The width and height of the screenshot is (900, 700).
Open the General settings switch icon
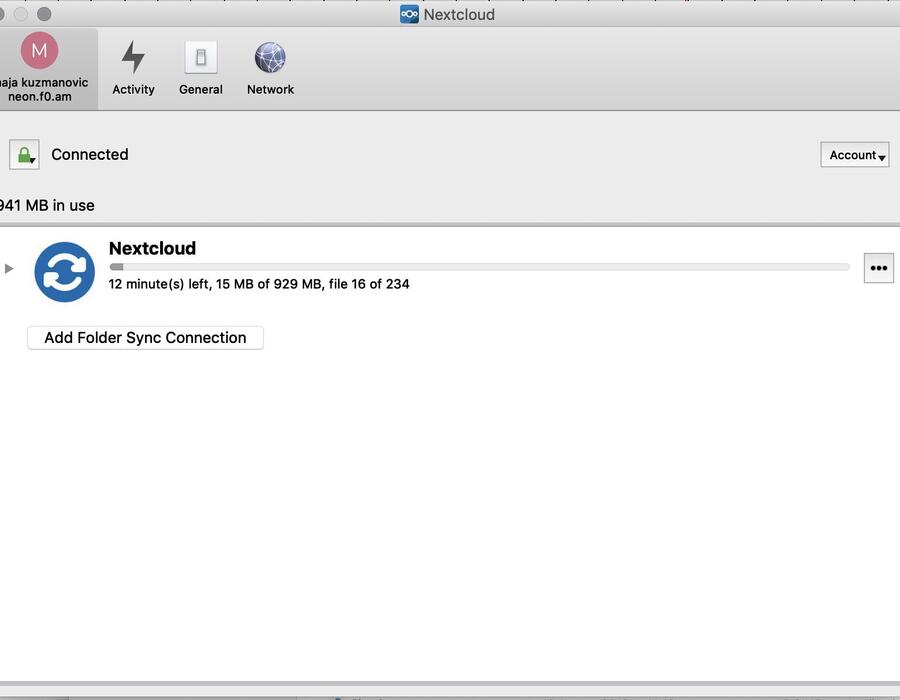click(201, 57)
